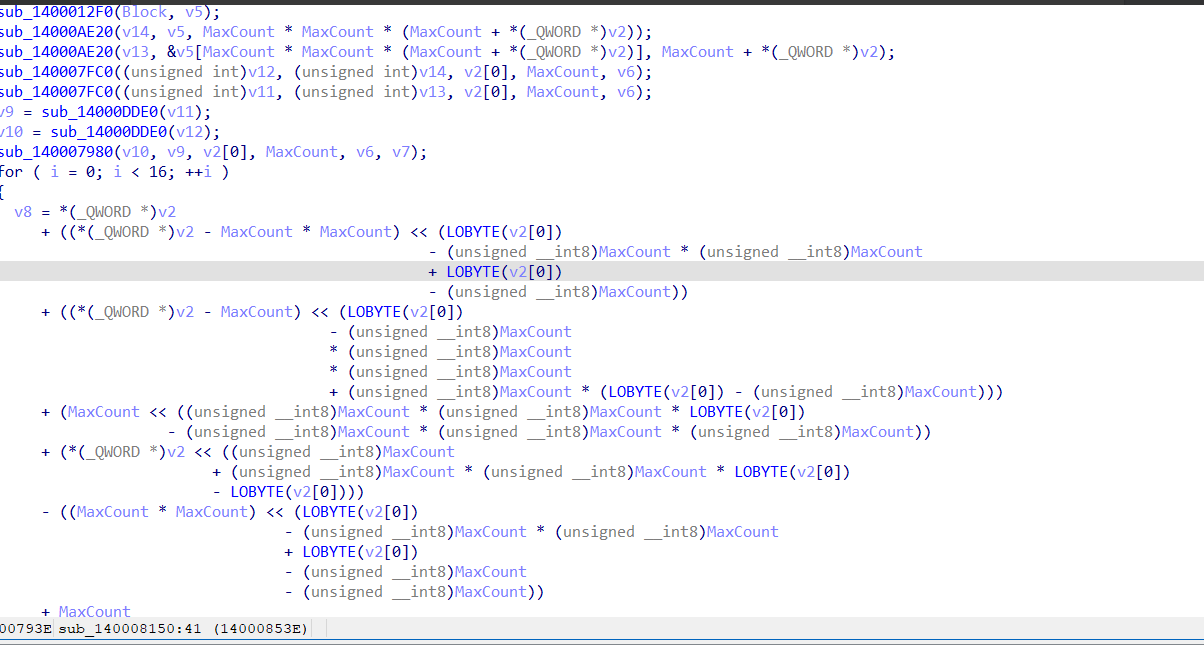The height and width of the screenshot is (645, 1204).
Task: Select the v9 argument of sub_140007980
Action: coord(175,152)
